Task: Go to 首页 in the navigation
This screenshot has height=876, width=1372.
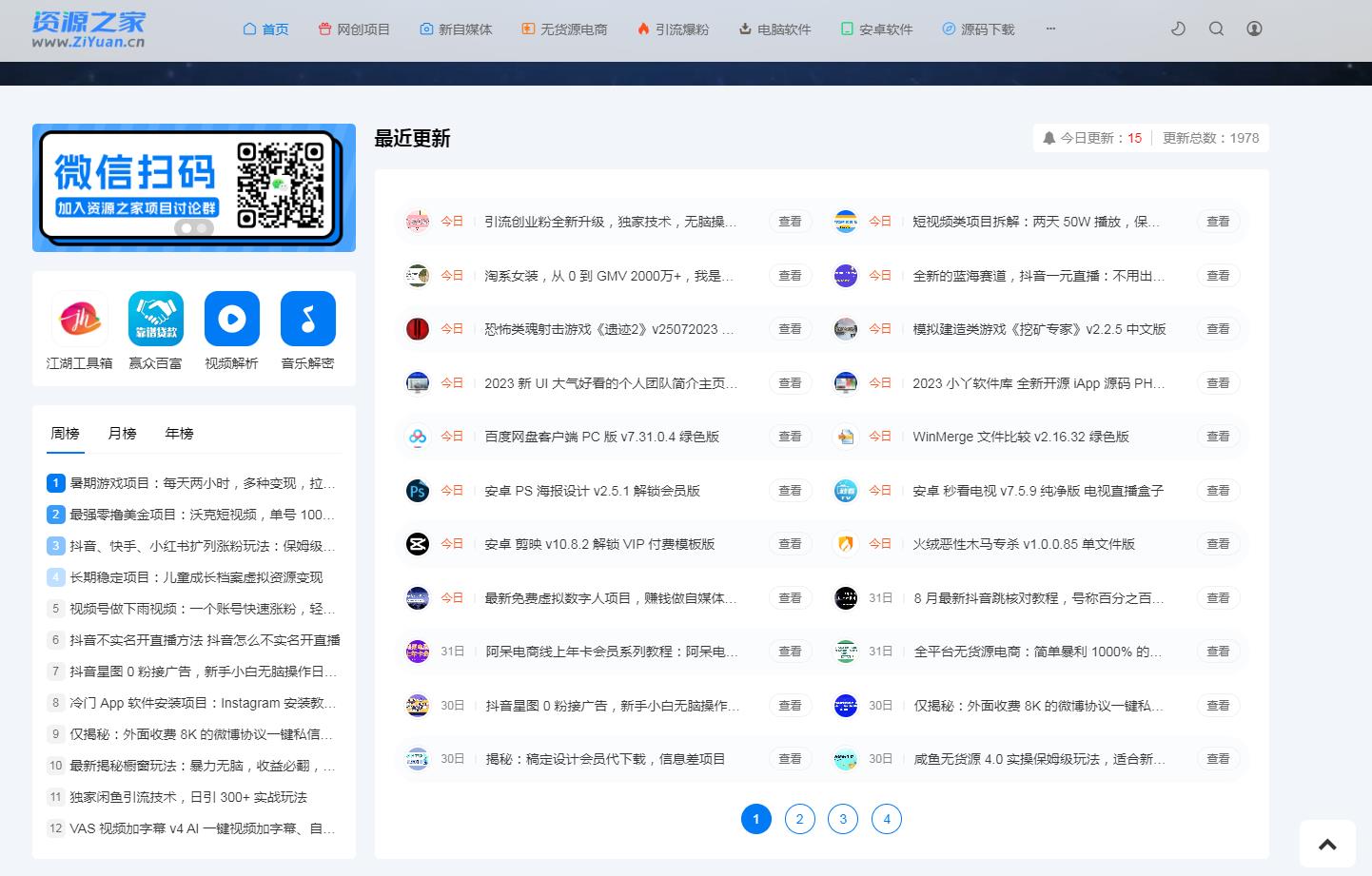Action: 265,29
